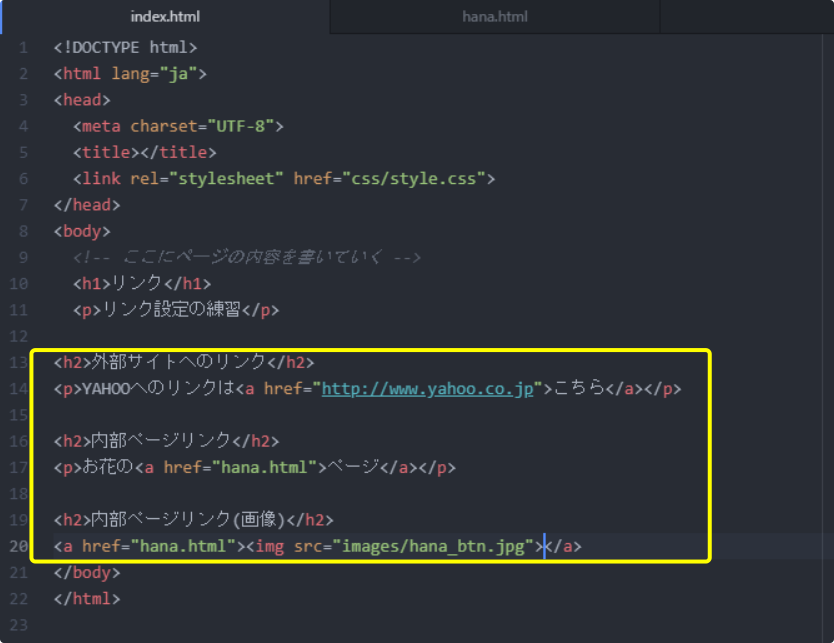Select line number 20 in gutter
Screen dimensions: 834x643
coord(19,546)
